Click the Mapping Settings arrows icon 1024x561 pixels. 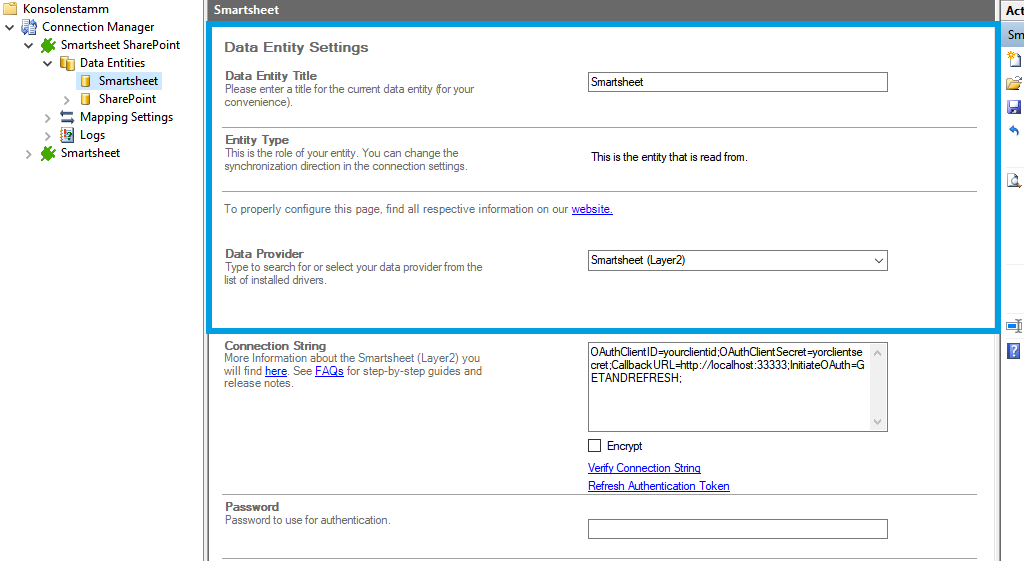coord(67,117)
